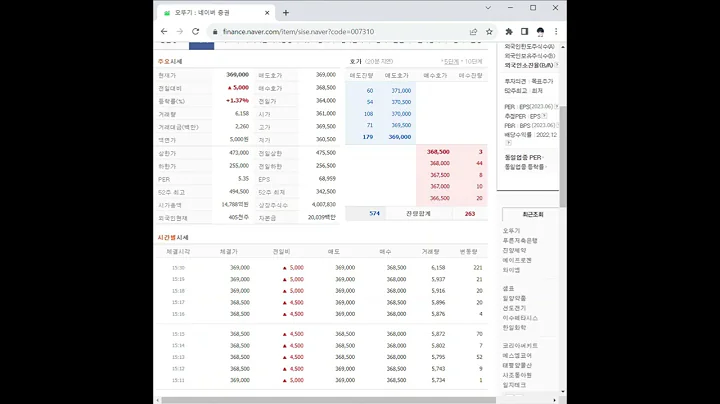Open 일지테크 in the recent list
This screenshot has width=720, height=404.
pos(514,385)
